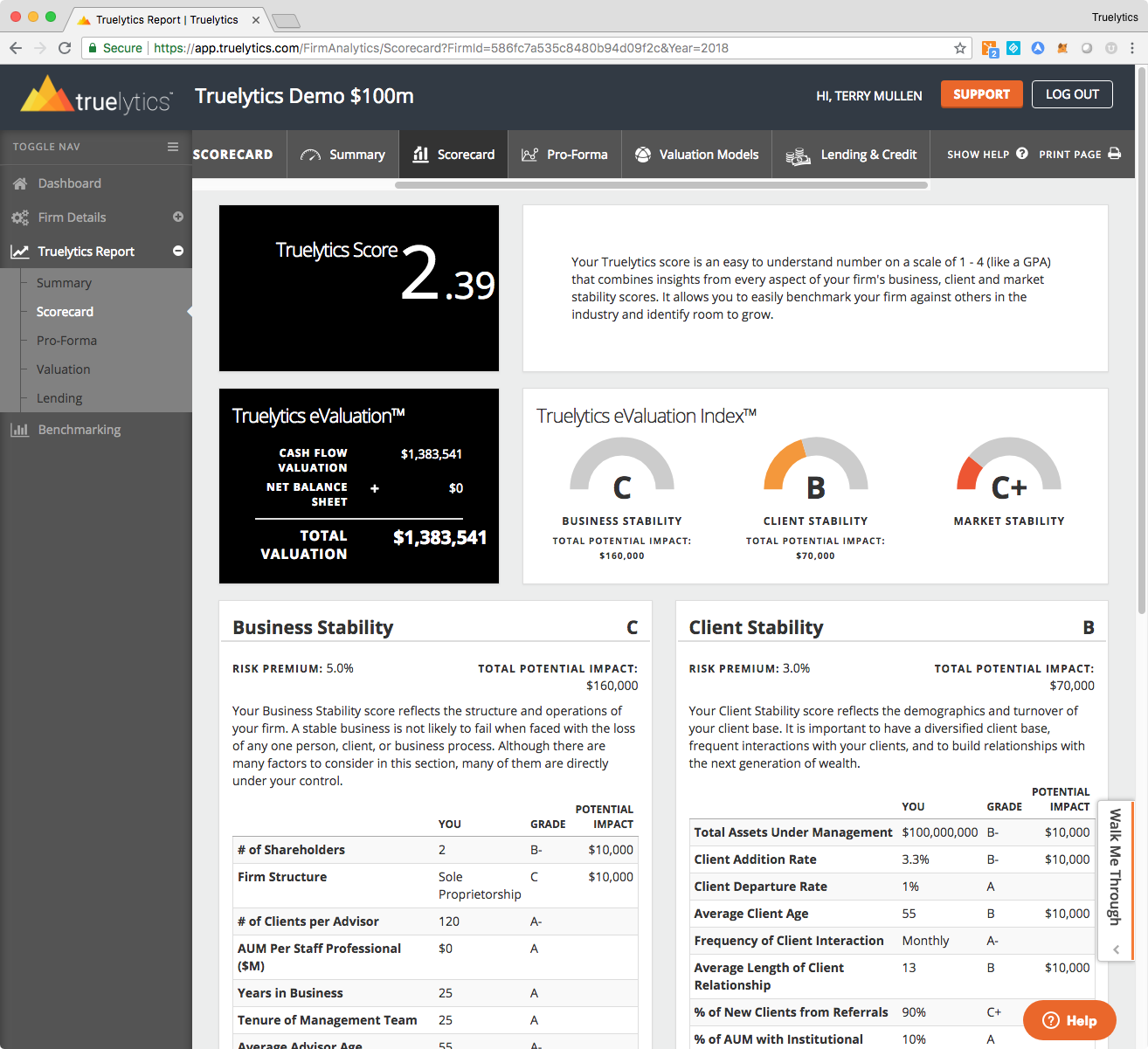The width and height of the screenshot is (1148, 1049).
Task: Click the Summary gauge icon
Action: point(310,155)
